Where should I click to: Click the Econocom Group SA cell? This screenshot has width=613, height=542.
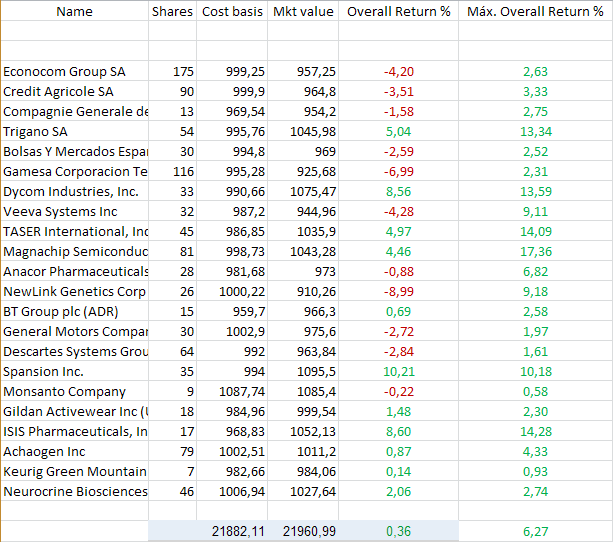pyautogui.click(x=75, y=71)
